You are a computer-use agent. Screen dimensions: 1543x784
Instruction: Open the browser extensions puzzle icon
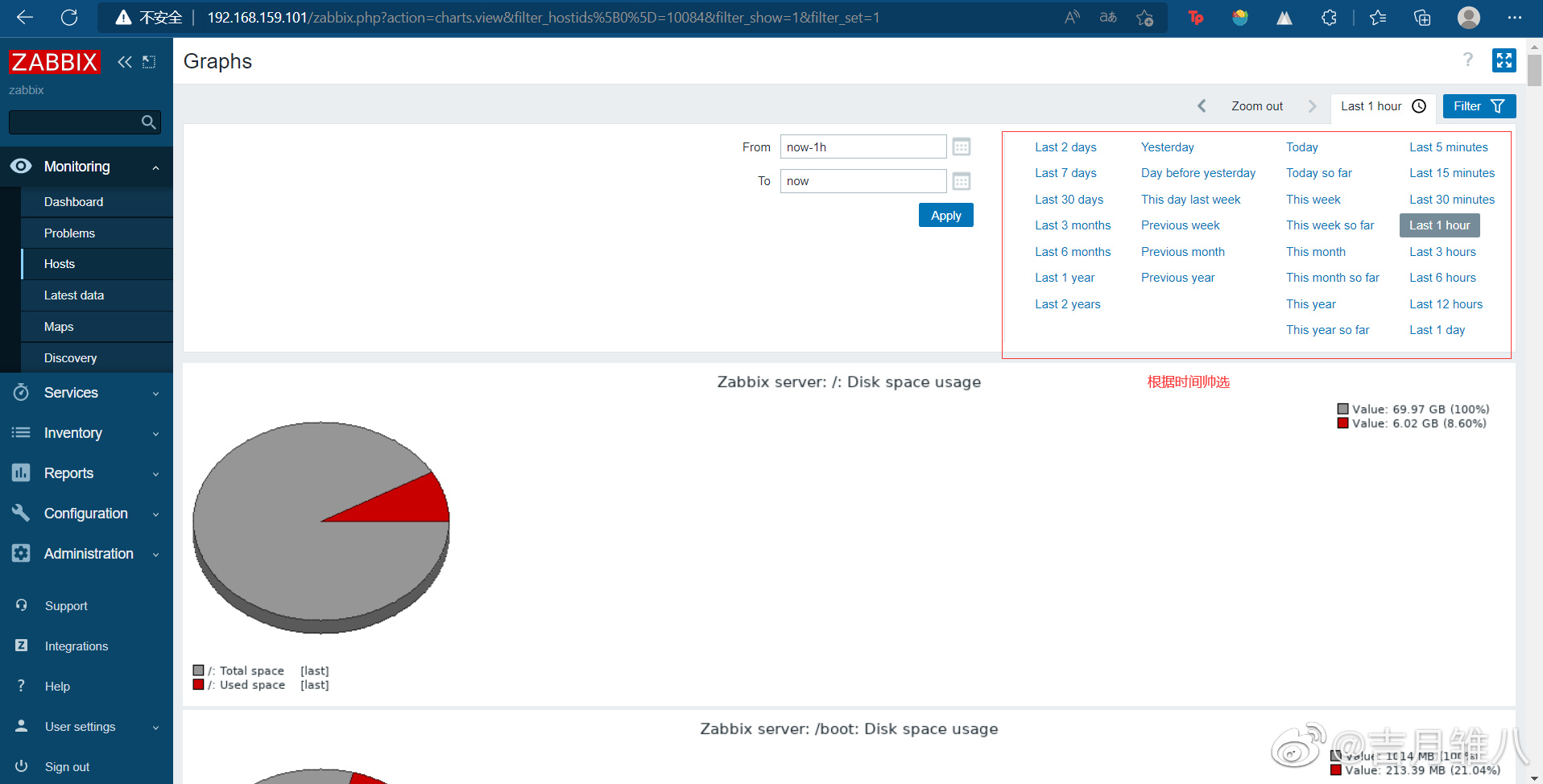click(1329, 17)
